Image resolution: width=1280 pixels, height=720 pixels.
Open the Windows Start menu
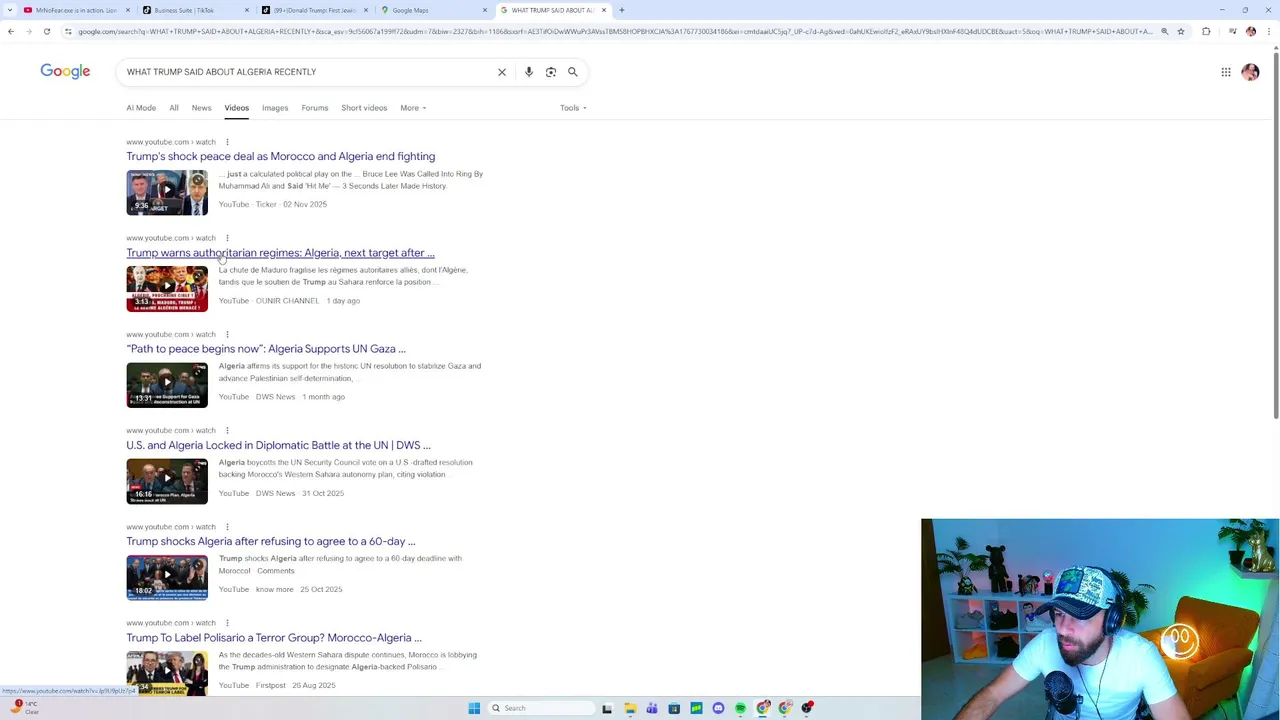[474, 708]
